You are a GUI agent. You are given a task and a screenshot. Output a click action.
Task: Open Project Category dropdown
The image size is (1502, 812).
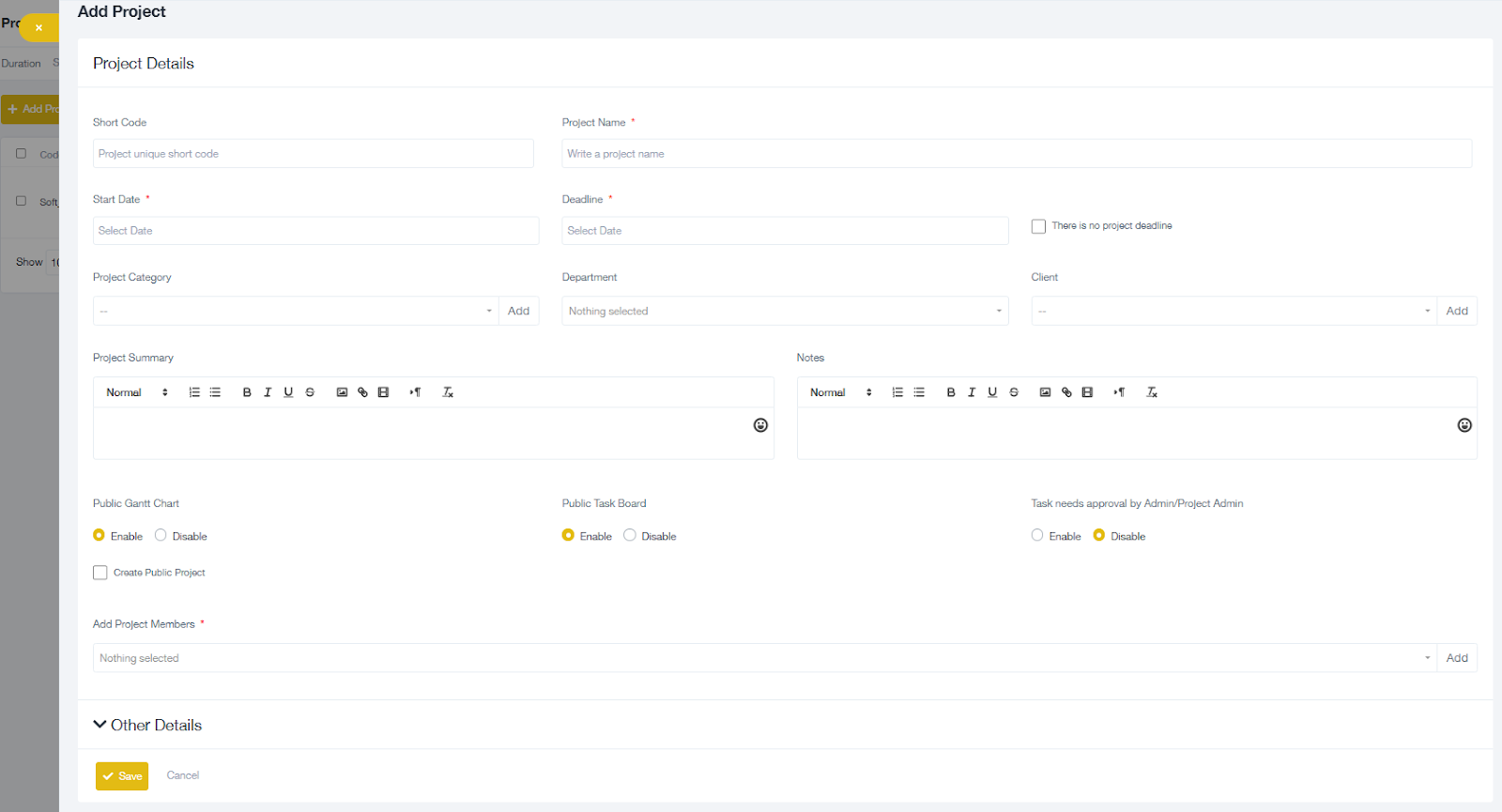pos(296,311)
